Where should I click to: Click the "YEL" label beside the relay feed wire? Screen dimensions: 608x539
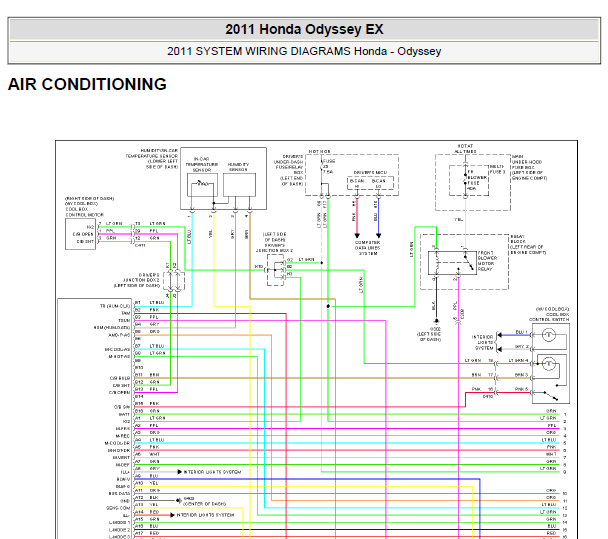click(459, 219)
